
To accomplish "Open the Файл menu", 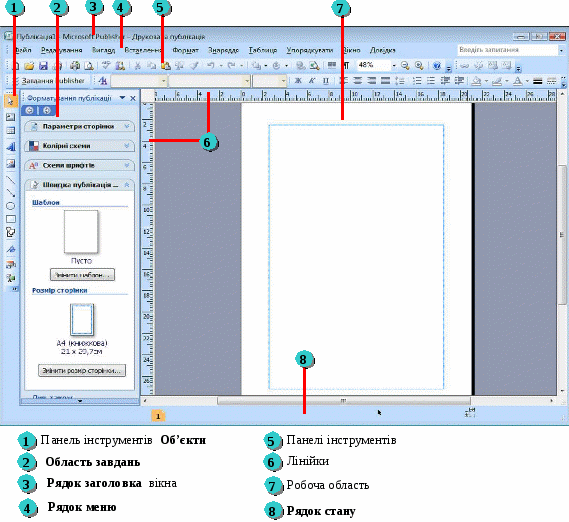I will [23, 50].
